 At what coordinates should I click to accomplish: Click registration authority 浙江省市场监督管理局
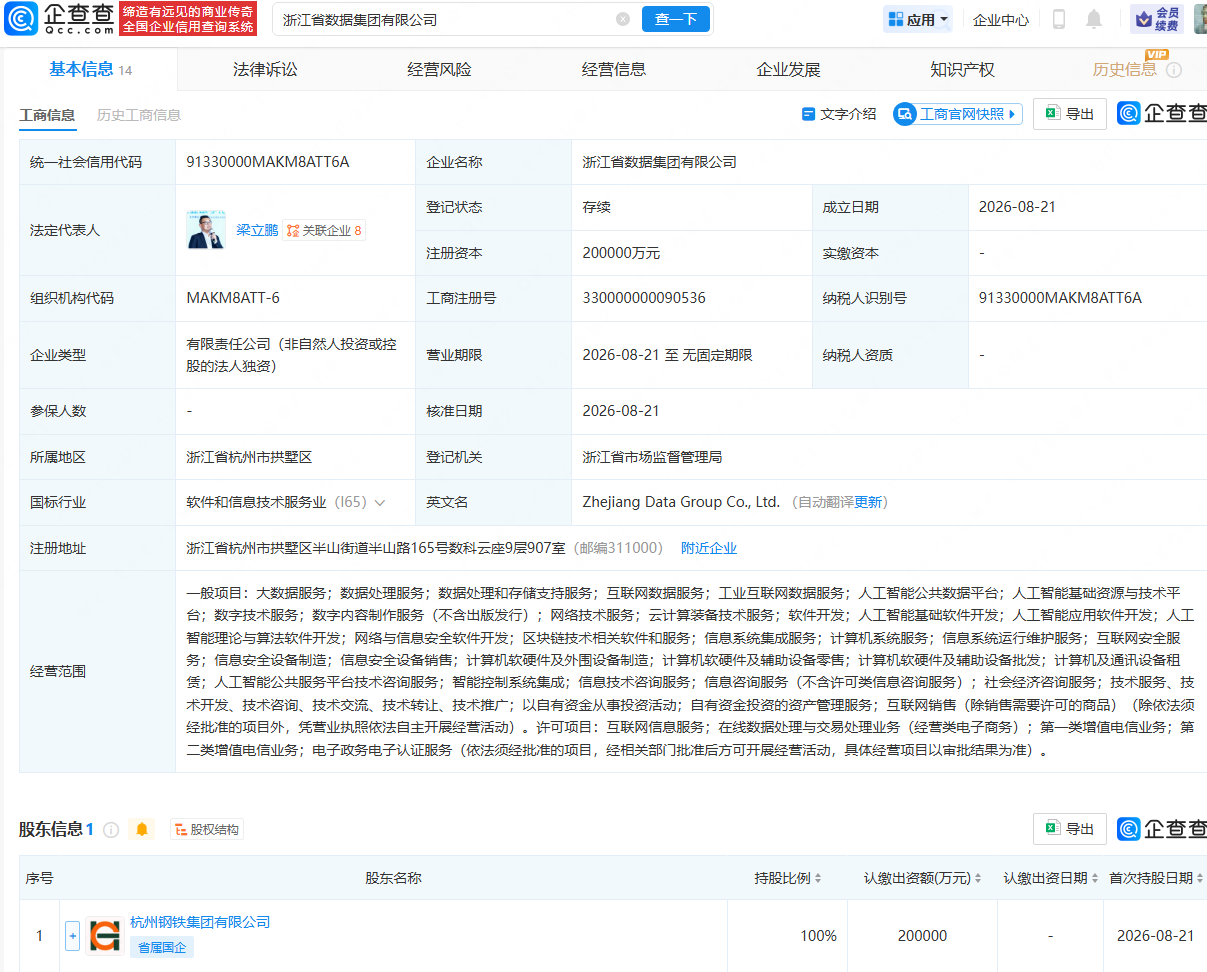point(652,457)
